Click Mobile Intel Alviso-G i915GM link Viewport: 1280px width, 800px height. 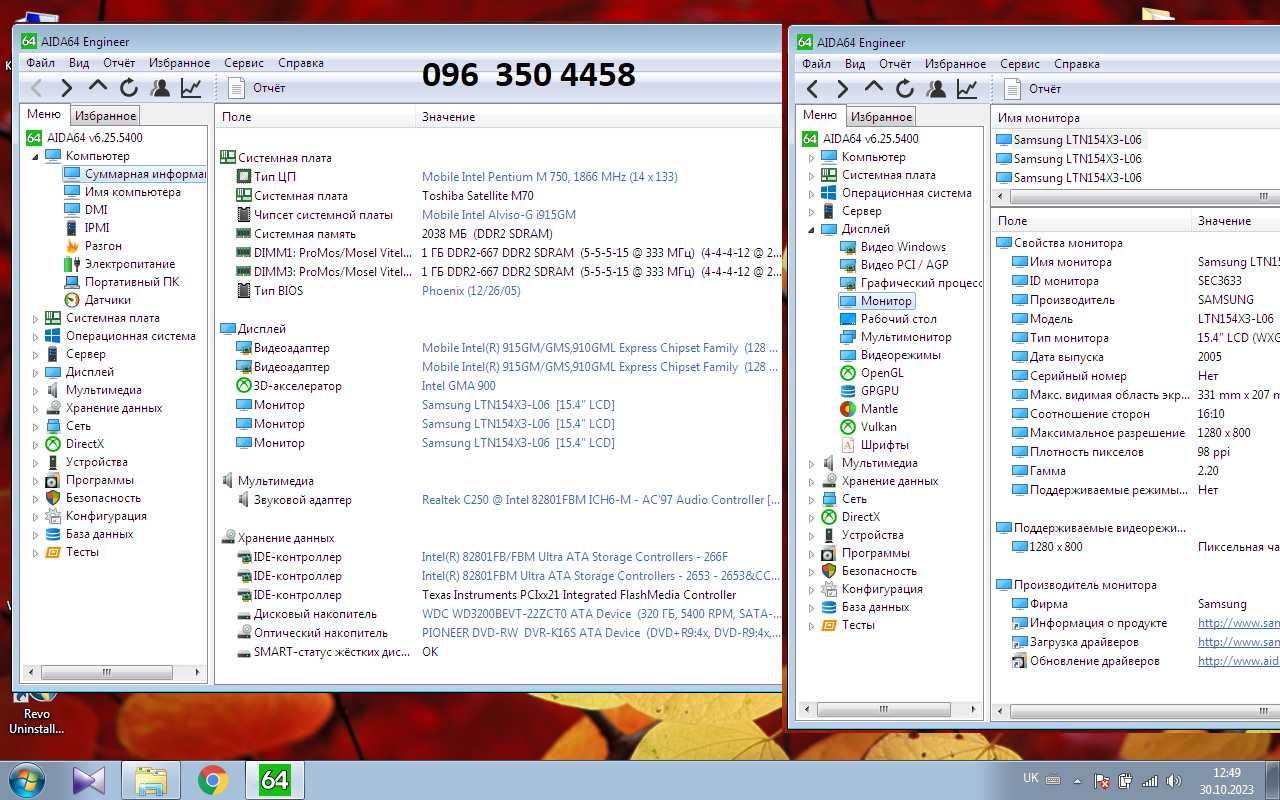(x=499, y=215)
